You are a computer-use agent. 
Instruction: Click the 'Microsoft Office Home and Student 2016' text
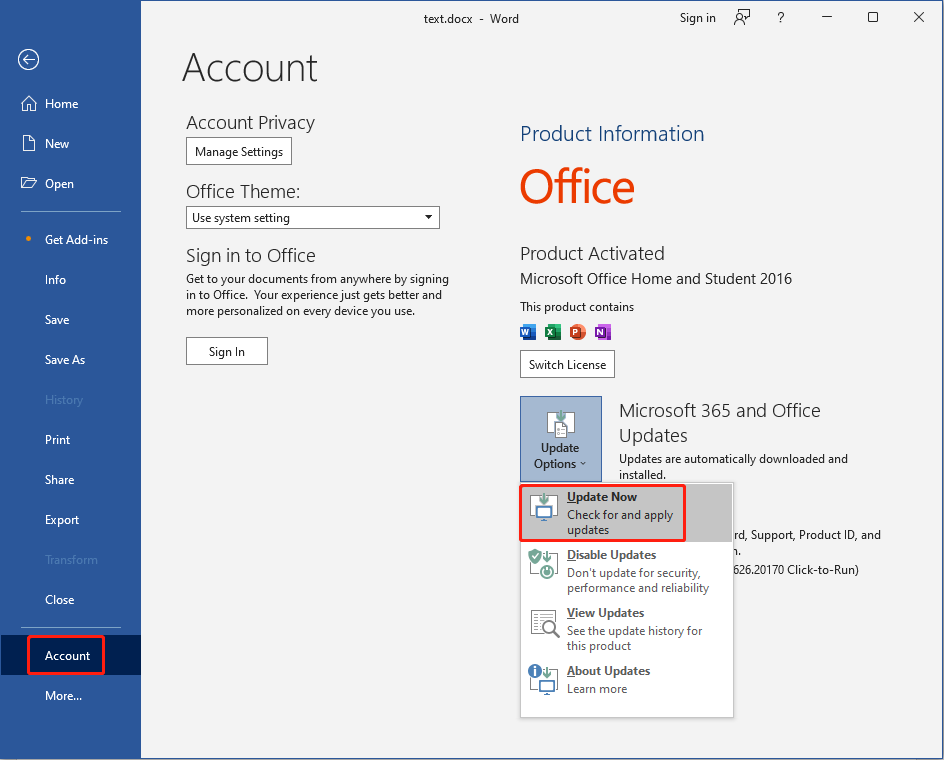[656, 279]
